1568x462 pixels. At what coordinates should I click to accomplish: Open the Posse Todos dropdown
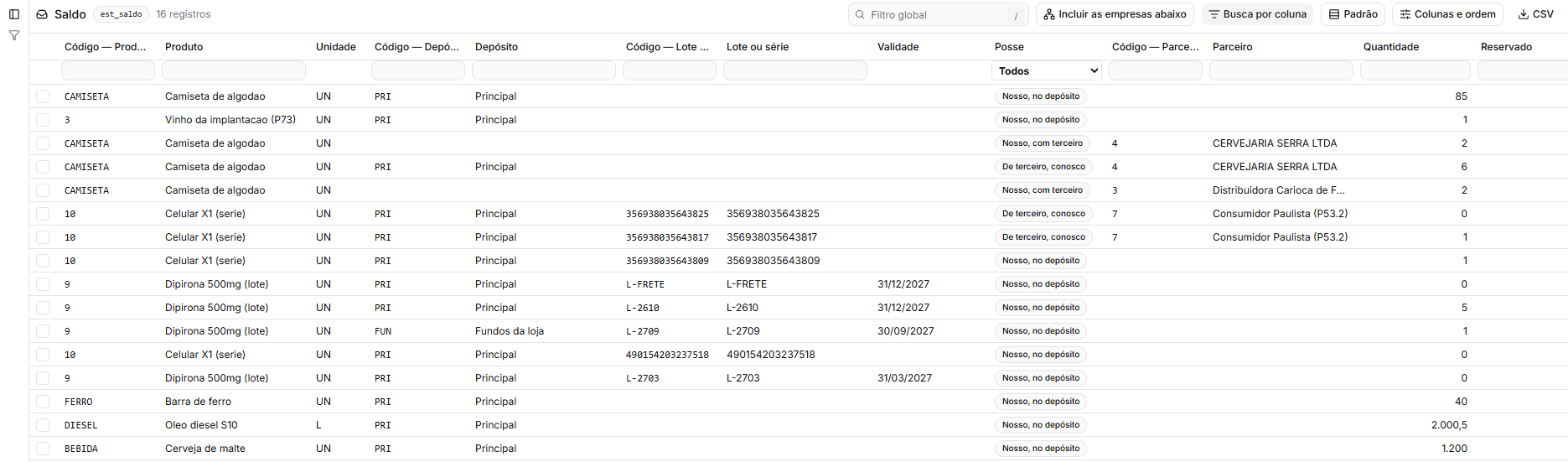(1046, 71)
